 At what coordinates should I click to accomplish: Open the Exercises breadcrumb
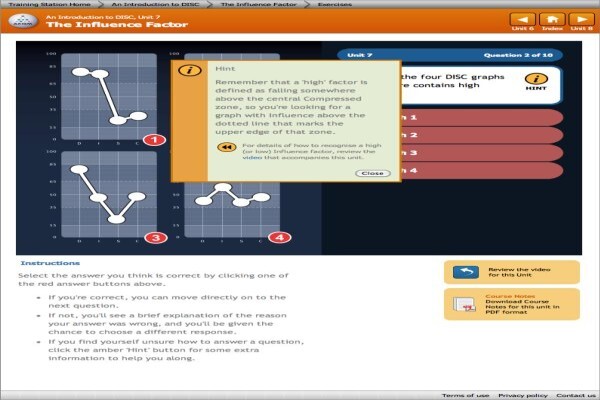pos(334,4)
